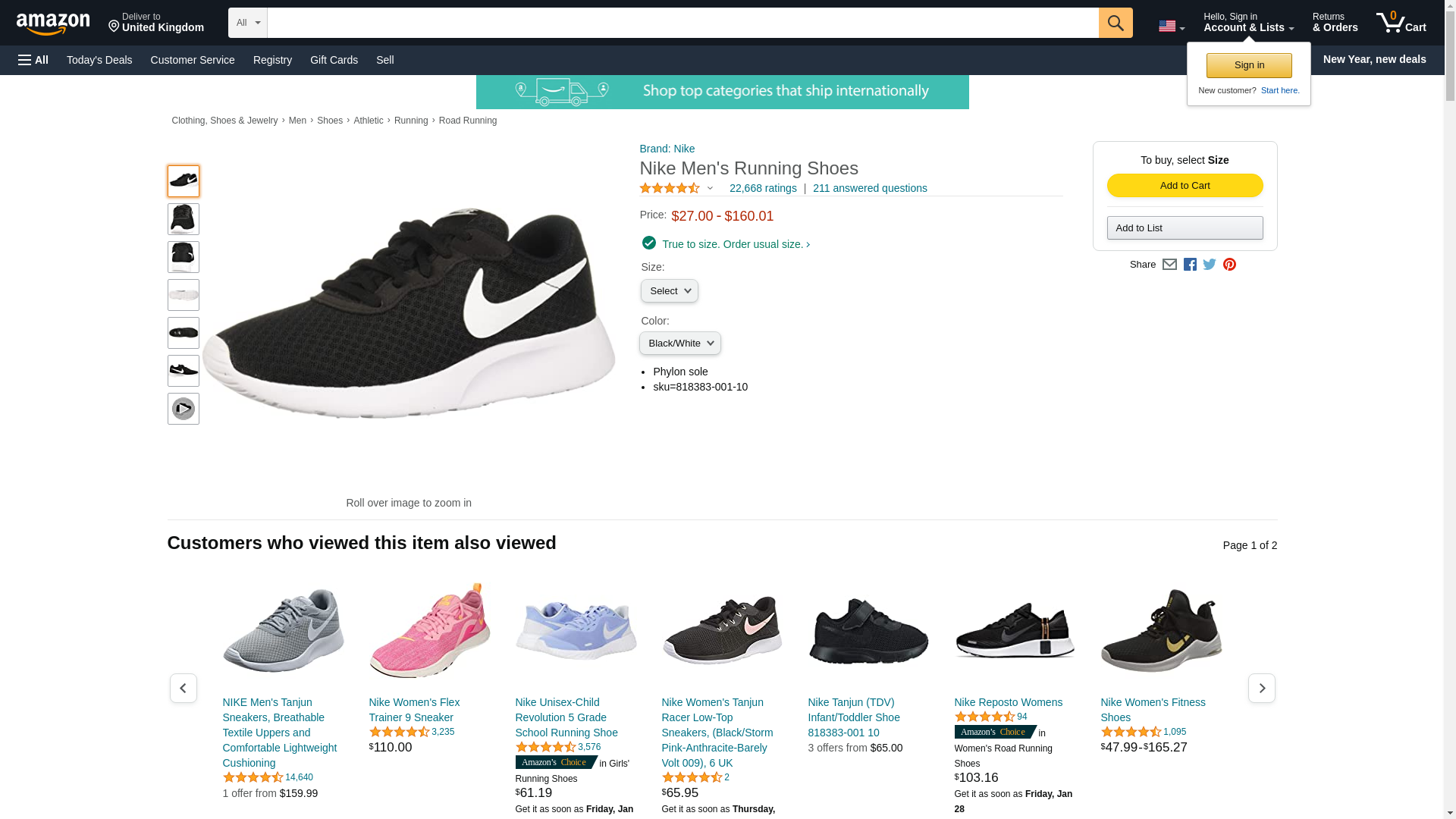Click the Amazon logo
This screenshot has height=819, width=1456.
point(53,24)
